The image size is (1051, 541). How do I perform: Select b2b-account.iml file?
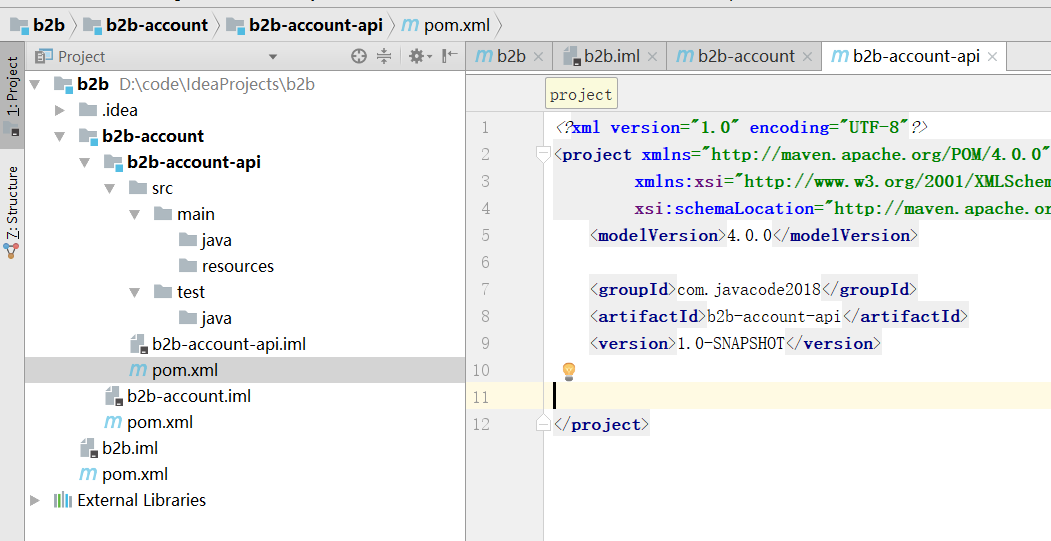tap(245, 396)
